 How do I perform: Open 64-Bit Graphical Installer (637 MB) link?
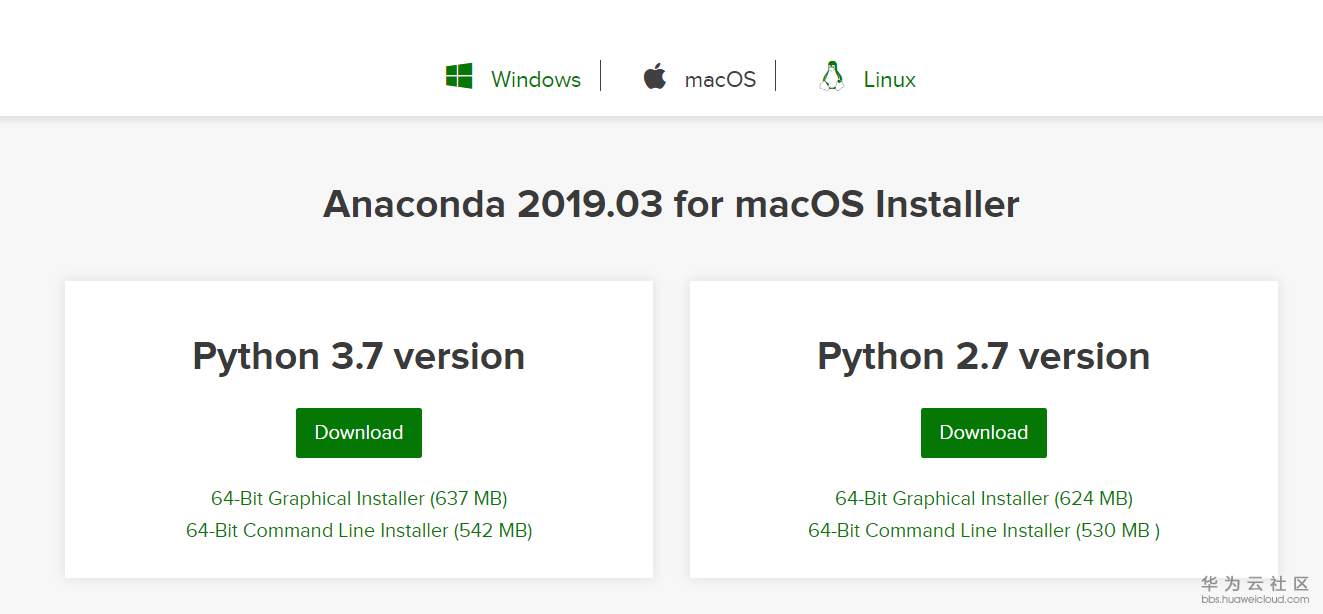(359, 498)
